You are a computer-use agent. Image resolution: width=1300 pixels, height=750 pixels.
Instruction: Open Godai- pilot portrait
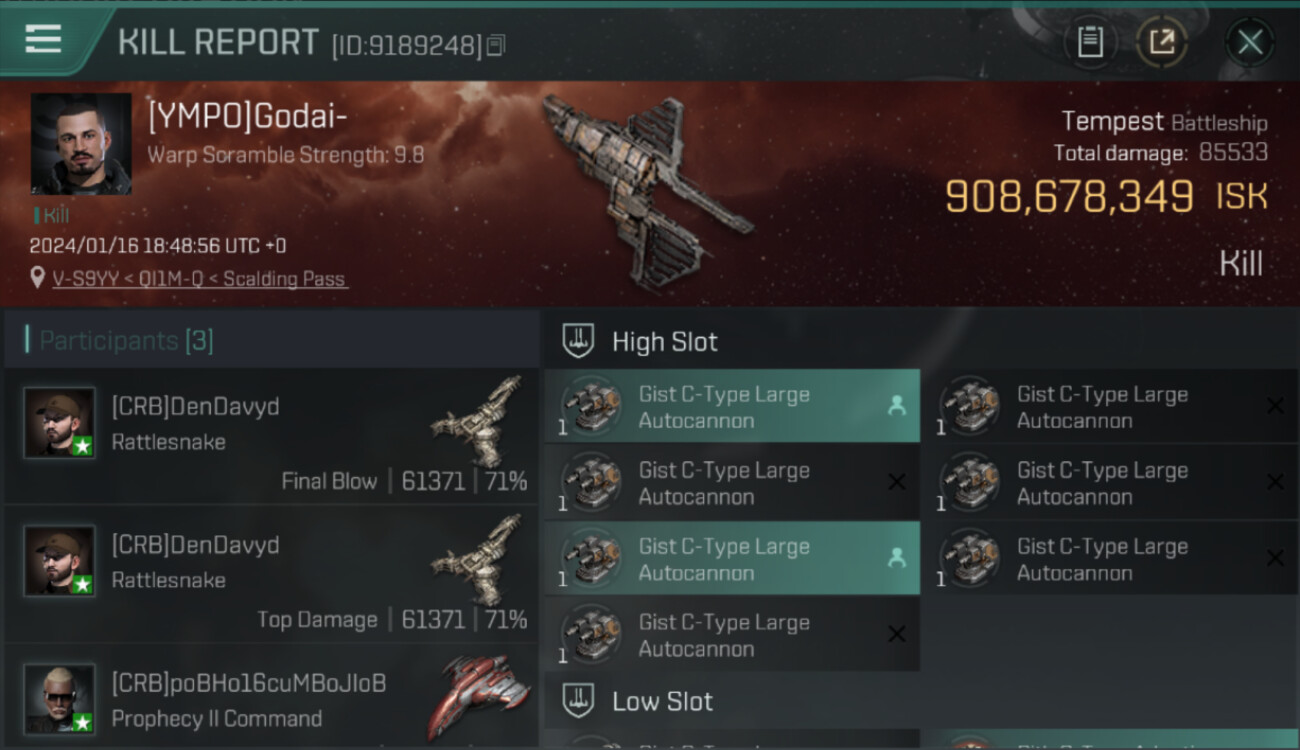(81, 143)
